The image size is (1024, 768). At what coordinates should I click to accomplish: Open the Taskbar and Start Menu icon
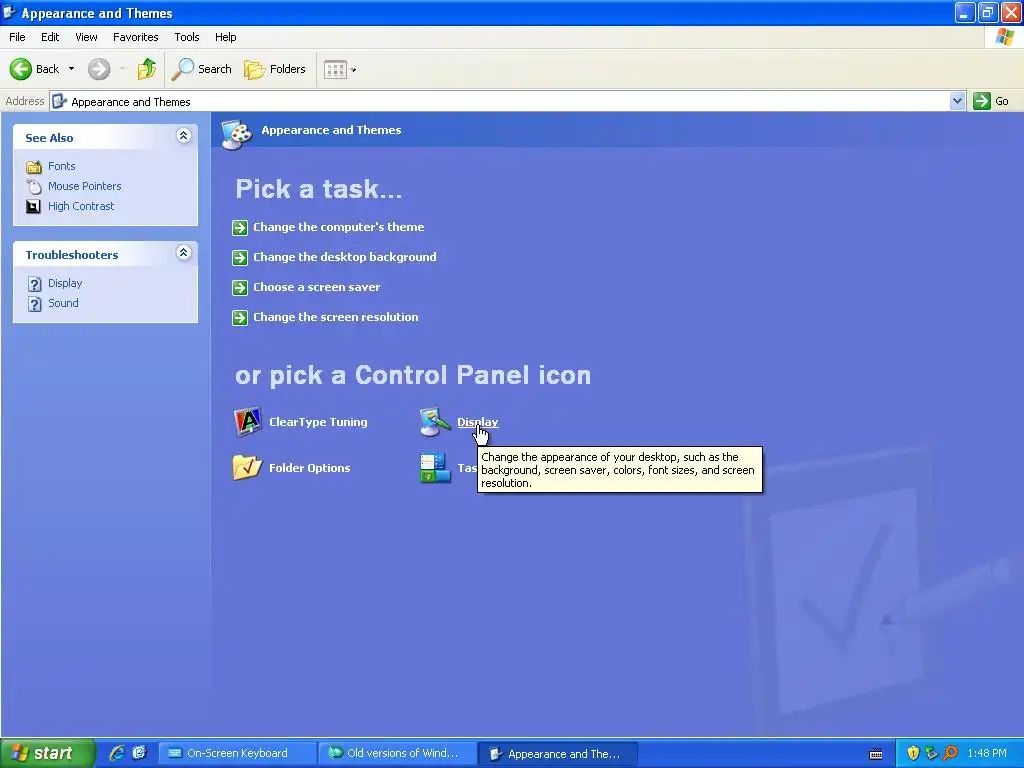pos(435,468)
